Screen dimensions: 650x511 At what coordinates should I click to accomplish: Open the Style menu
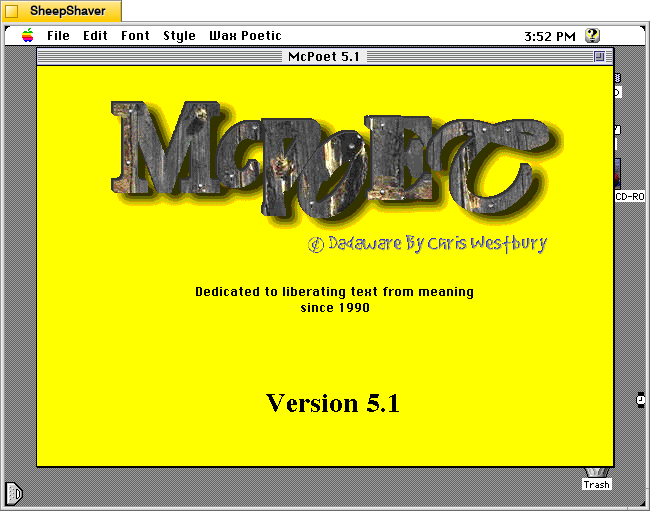point(179,36)
